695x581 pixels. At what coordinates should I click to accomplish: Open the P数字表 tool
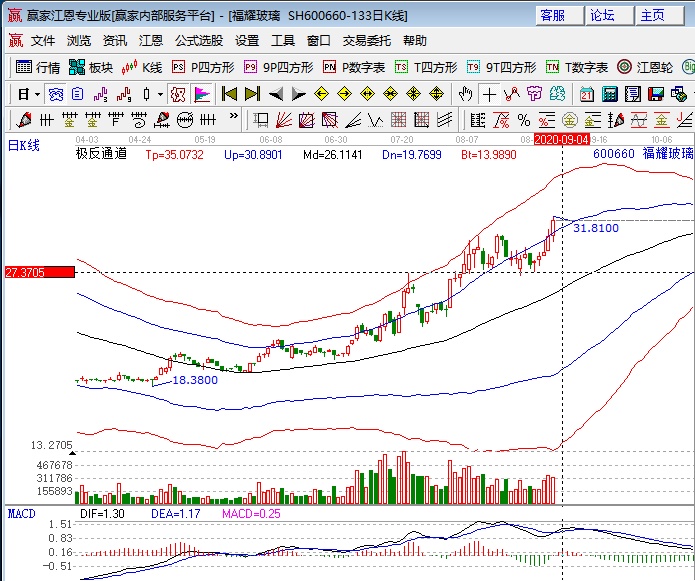354,67
